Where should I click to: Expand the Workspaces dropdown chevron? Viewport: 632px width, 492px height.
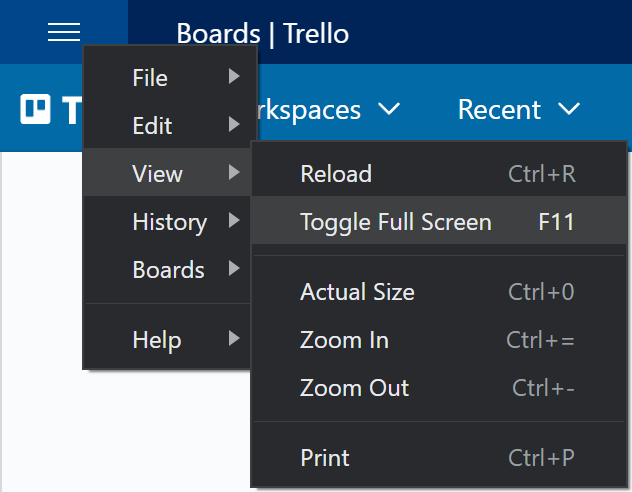388,109
